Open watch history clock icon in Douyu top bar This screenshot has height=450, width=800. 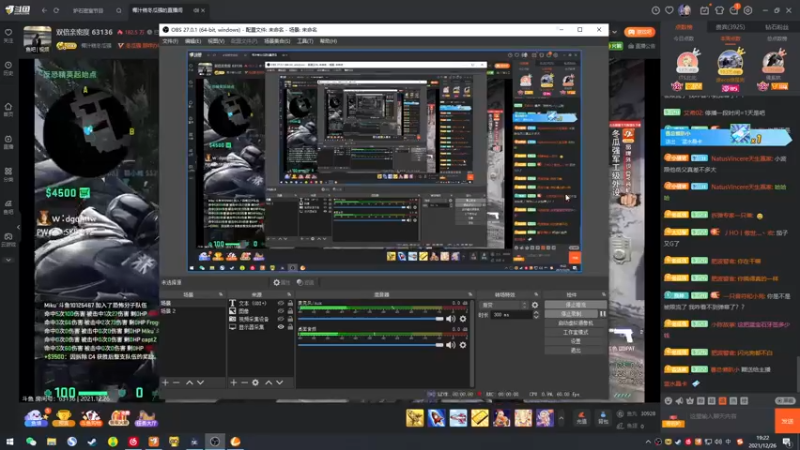pyautogui.click(x=656, y=10)
